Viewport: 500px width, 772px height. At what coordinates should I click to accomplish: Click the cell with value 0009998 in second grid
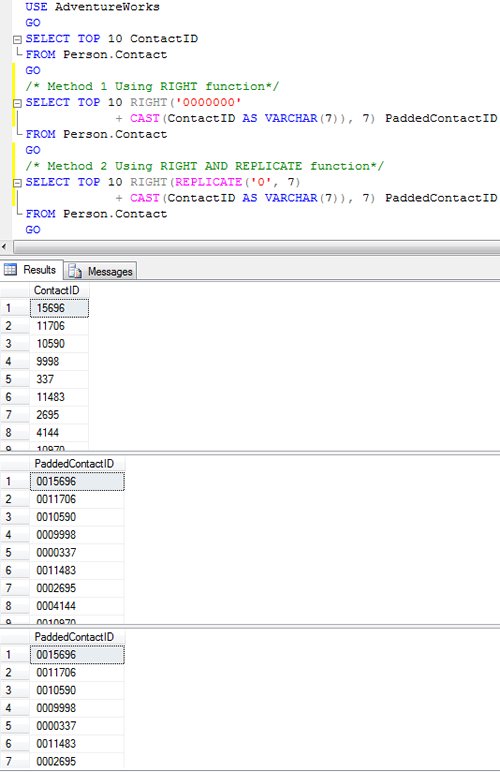pos(77,535)
